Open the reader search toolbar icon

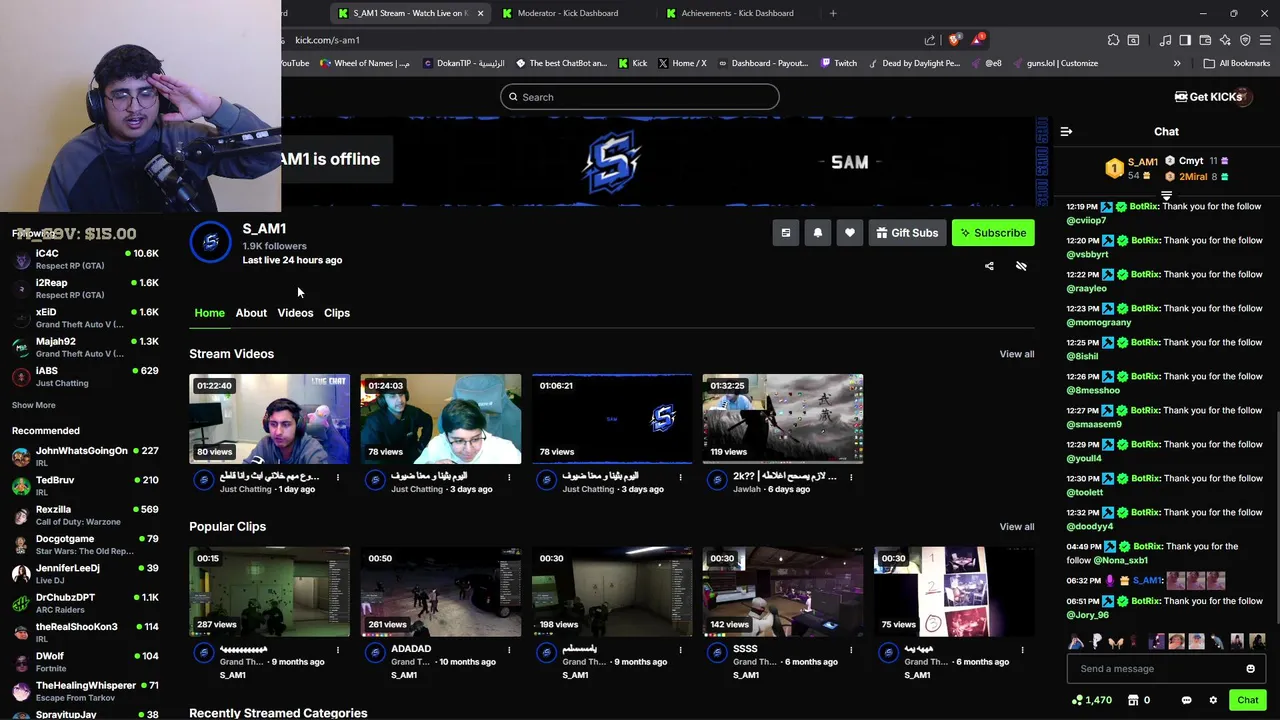[x=1133, y=40]
